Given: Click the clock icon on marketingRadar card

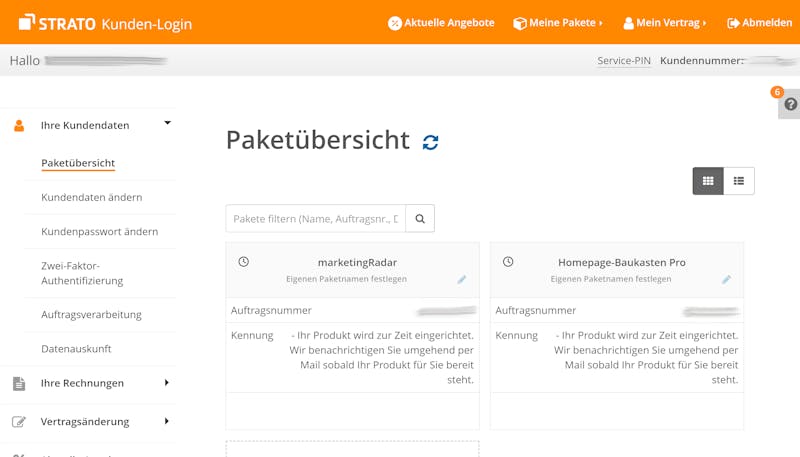Looking at the screenshot, I should [x=244, y=262].
